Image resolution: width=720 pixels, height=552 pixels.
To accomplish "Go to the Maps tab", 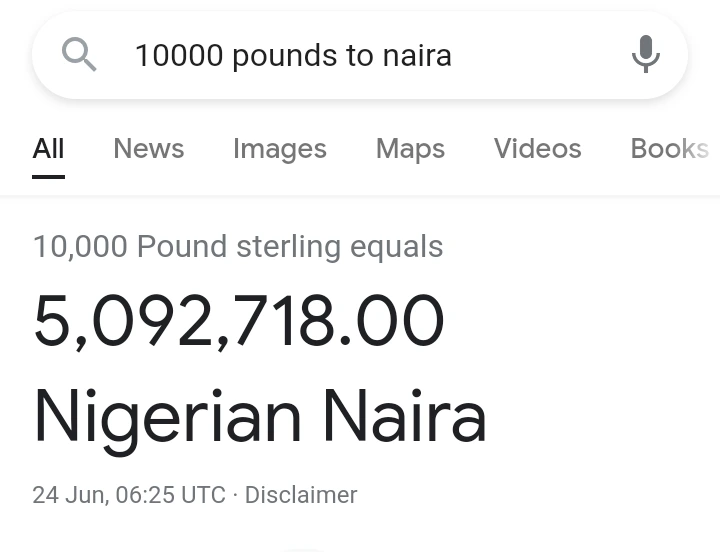I will 410,149.
